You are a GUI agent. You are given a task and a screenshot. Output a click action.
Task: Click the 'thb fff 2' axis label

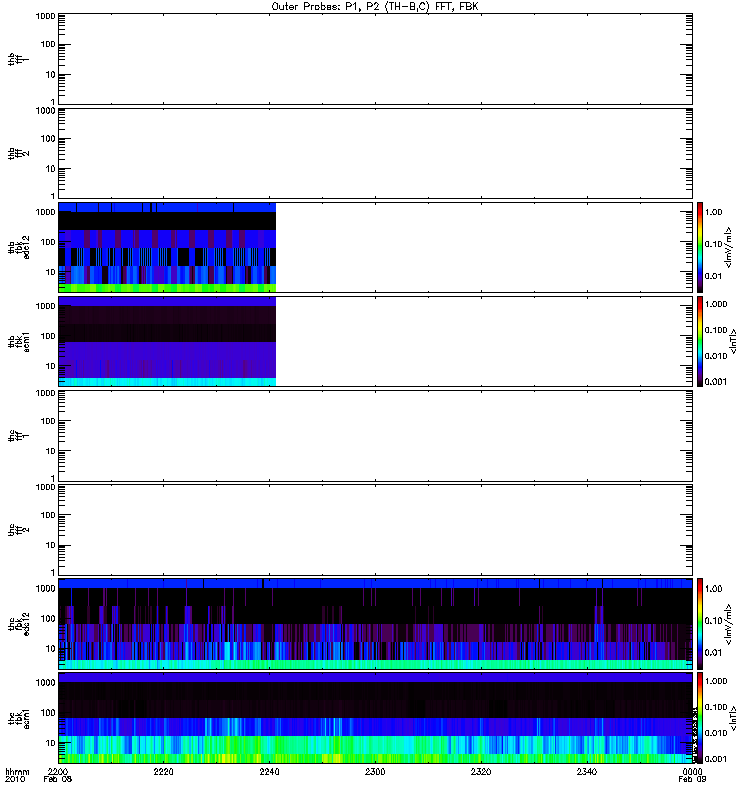[18, 154]
